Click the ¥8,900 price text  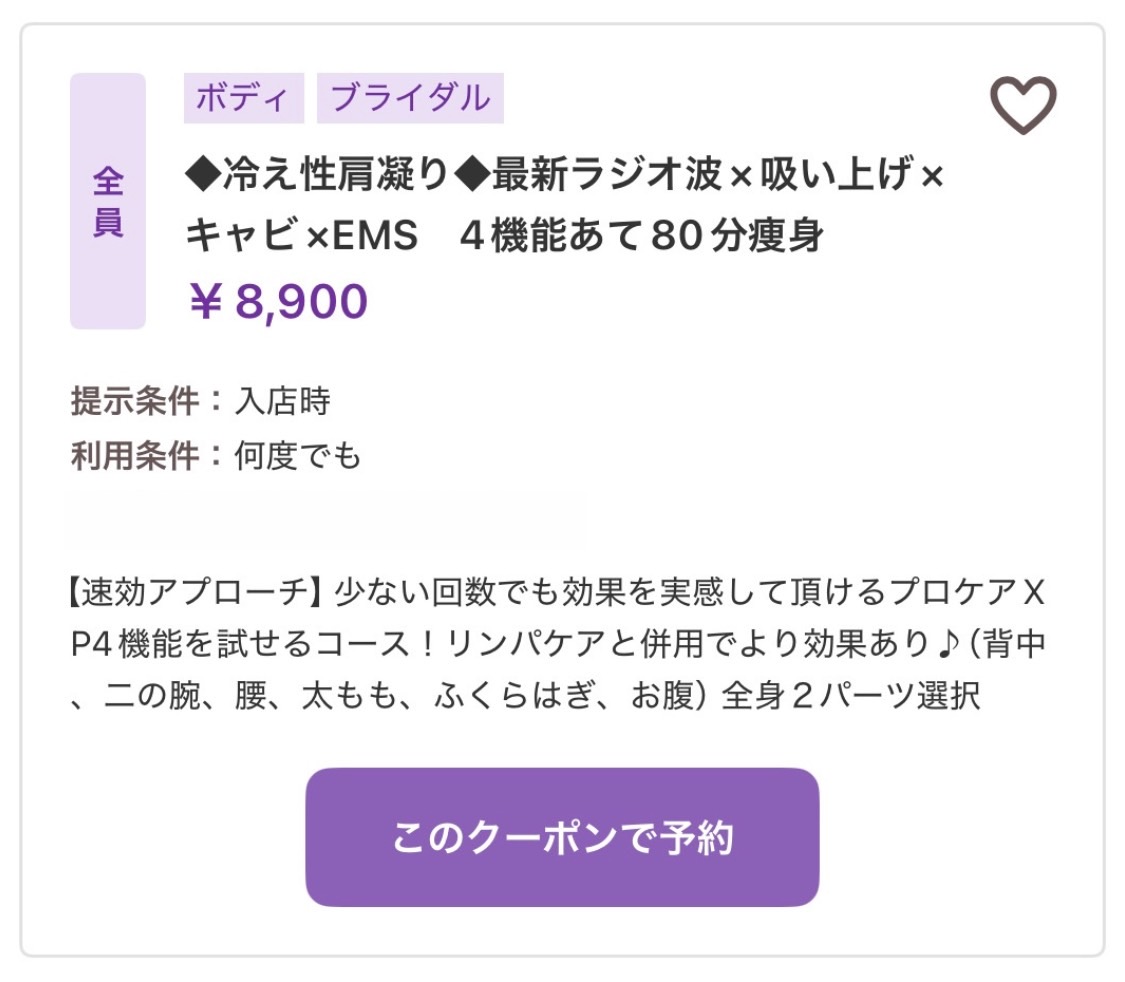[278, 301]
